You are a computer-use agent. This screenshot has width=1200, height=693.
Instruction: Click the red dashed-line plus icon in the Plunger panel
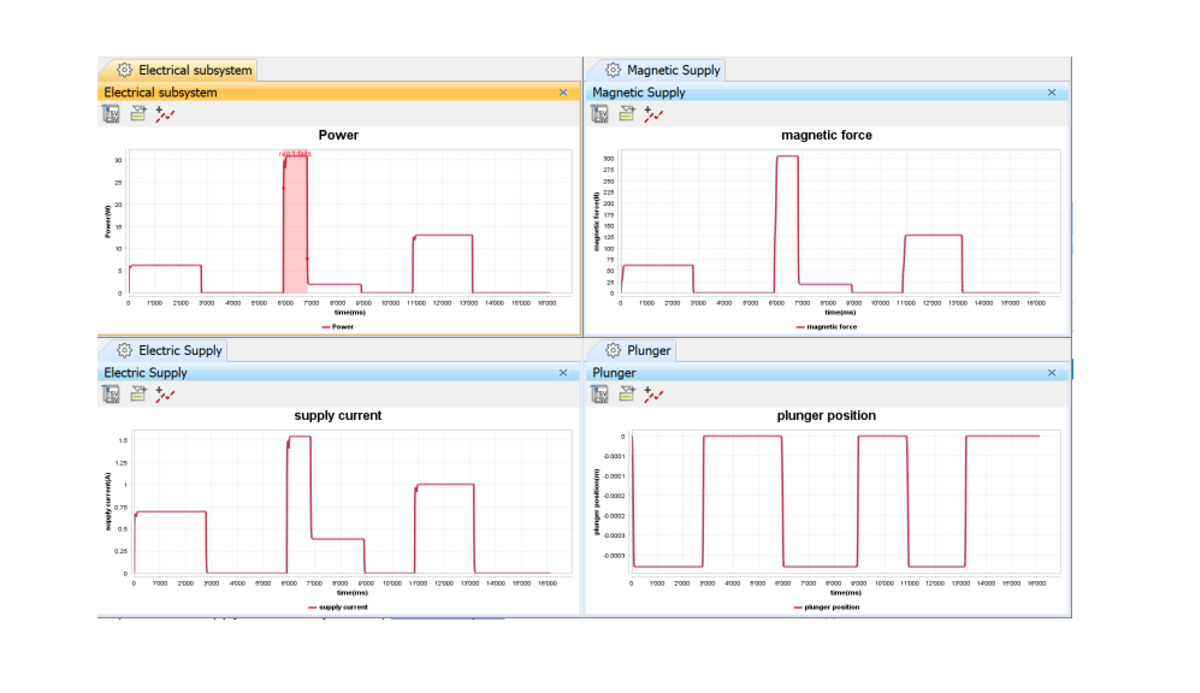pos(654,394)
